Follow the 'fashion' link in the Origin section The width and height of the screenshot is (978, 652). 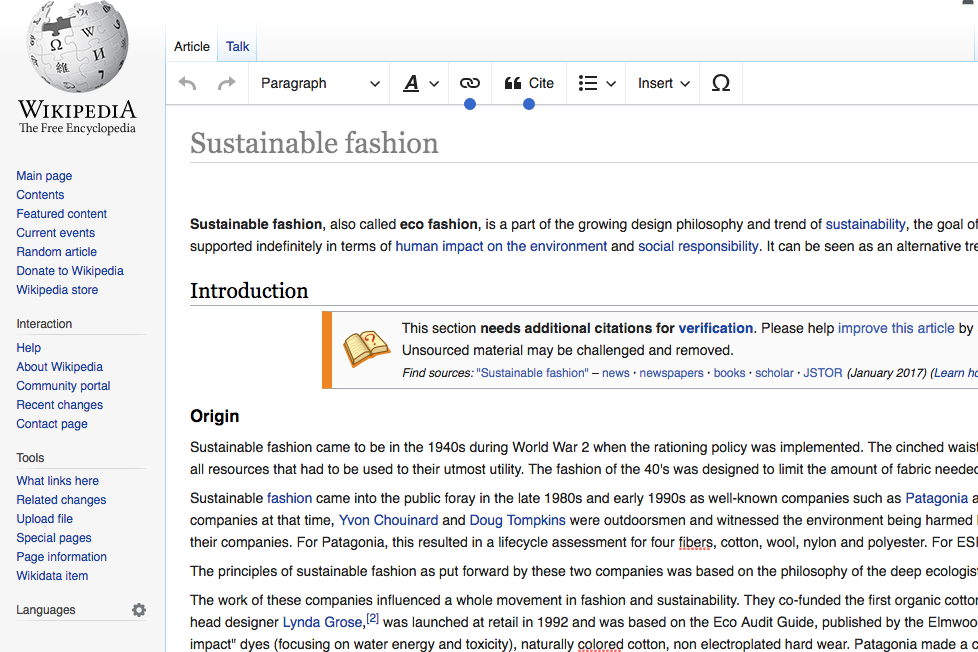(x=289, y=499)
